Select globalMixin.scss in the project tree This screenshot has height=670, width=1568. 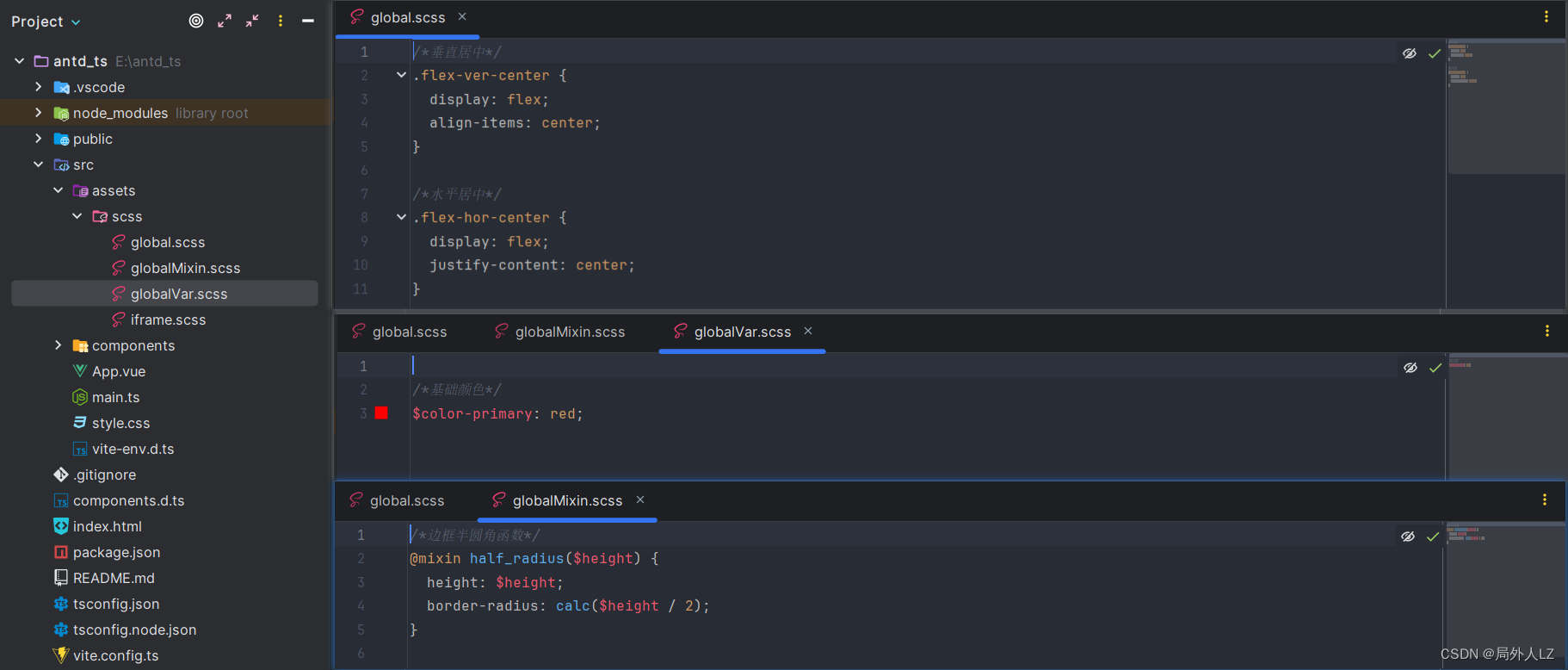click(x=185, y=268)
